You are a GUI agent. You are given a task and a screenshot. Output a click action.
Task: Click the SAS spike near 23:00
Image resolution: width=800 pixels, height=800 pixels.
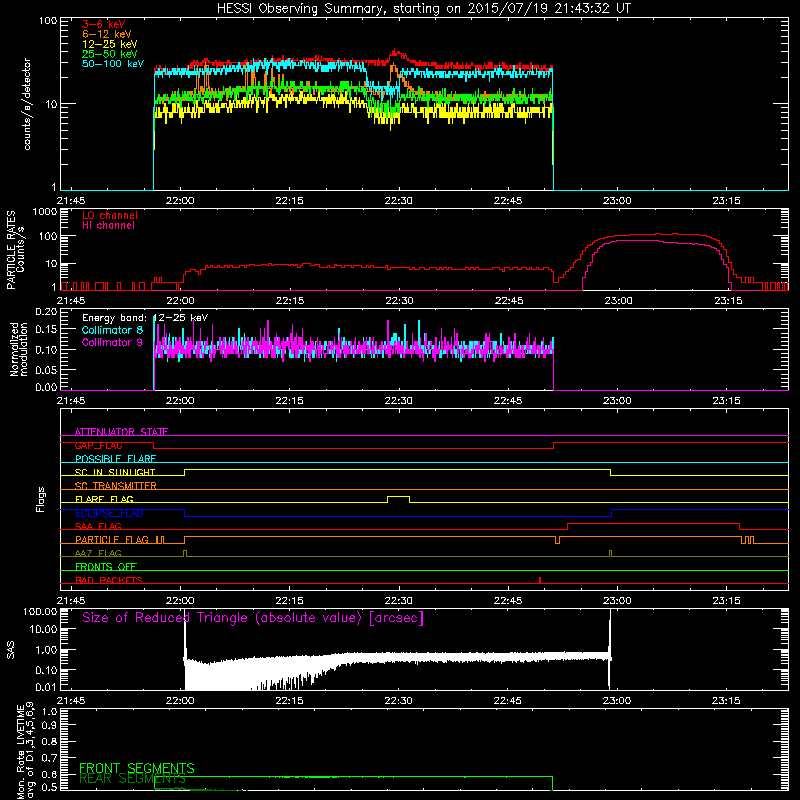click(x=610, y=648)
